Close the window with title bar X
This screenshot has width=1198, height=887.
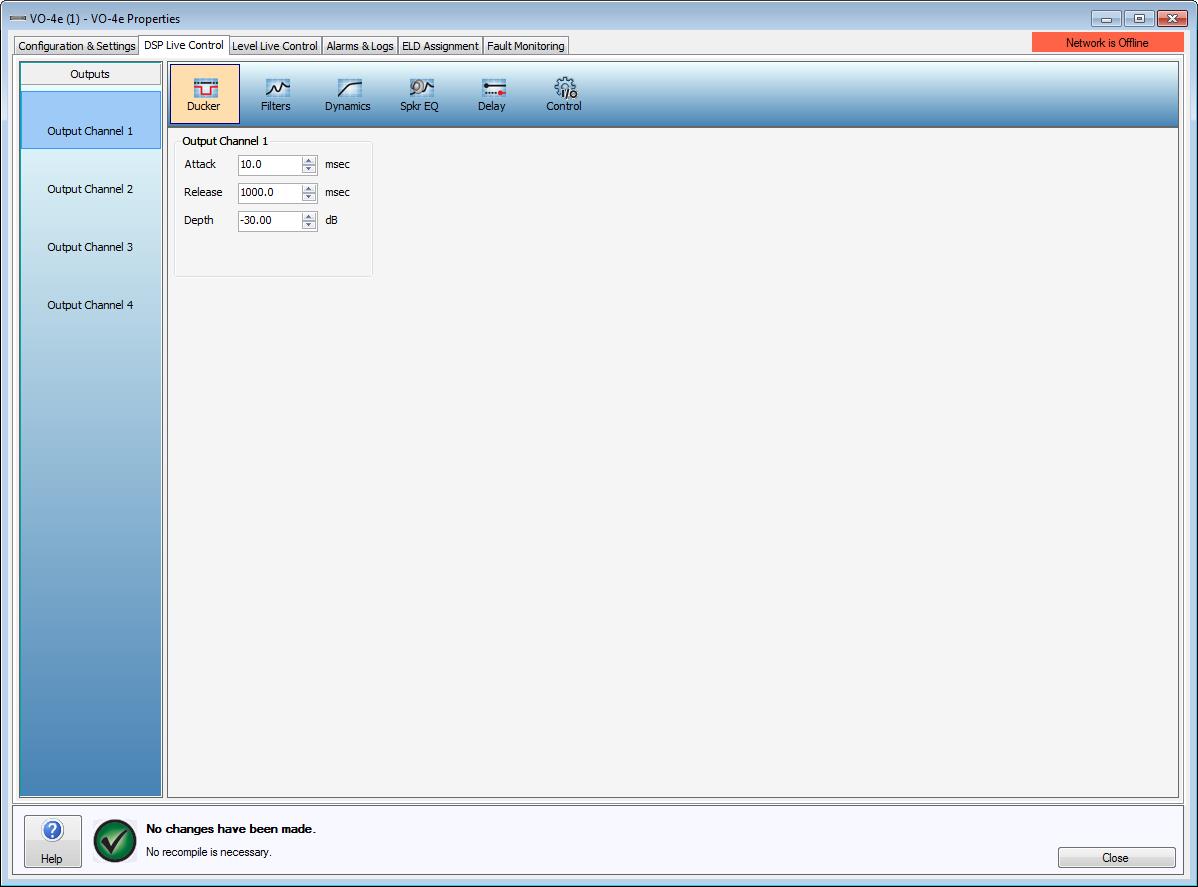point(1172,19)
